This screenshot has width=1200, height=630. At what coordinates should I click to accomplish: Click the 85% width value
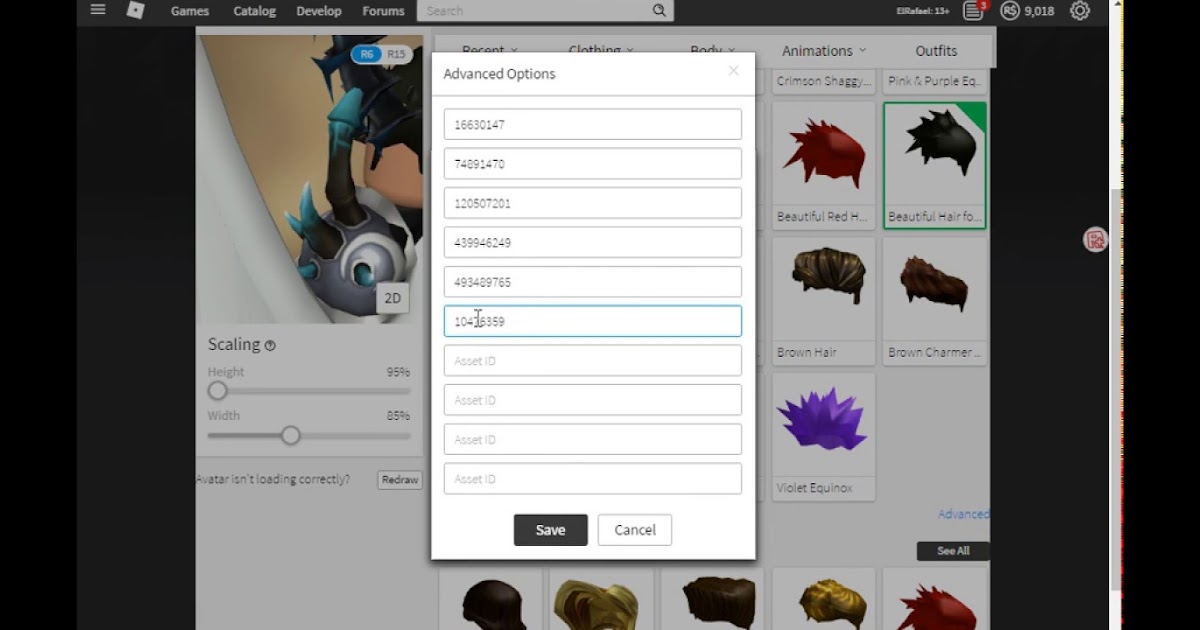point(398,416)
